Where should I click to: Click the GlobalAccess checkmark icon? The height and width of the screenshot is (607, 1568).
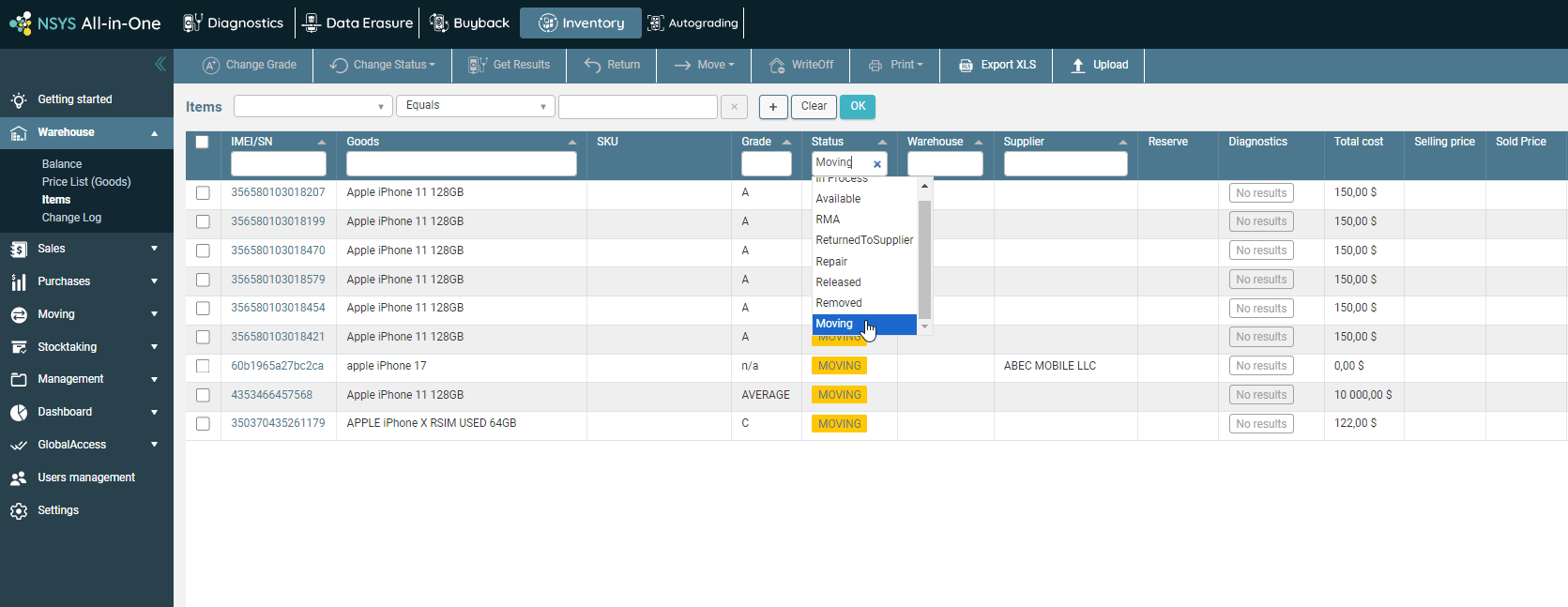pos(18,446)
